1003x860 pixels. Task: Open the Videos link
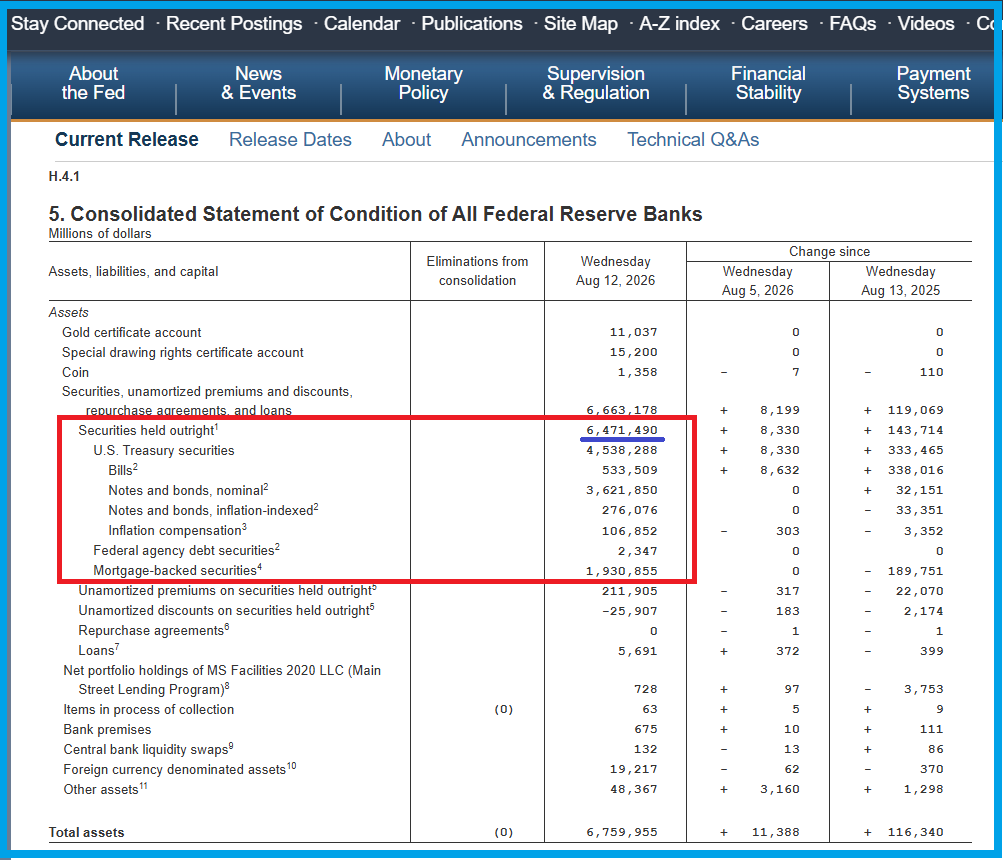click(x=926, y=24)
